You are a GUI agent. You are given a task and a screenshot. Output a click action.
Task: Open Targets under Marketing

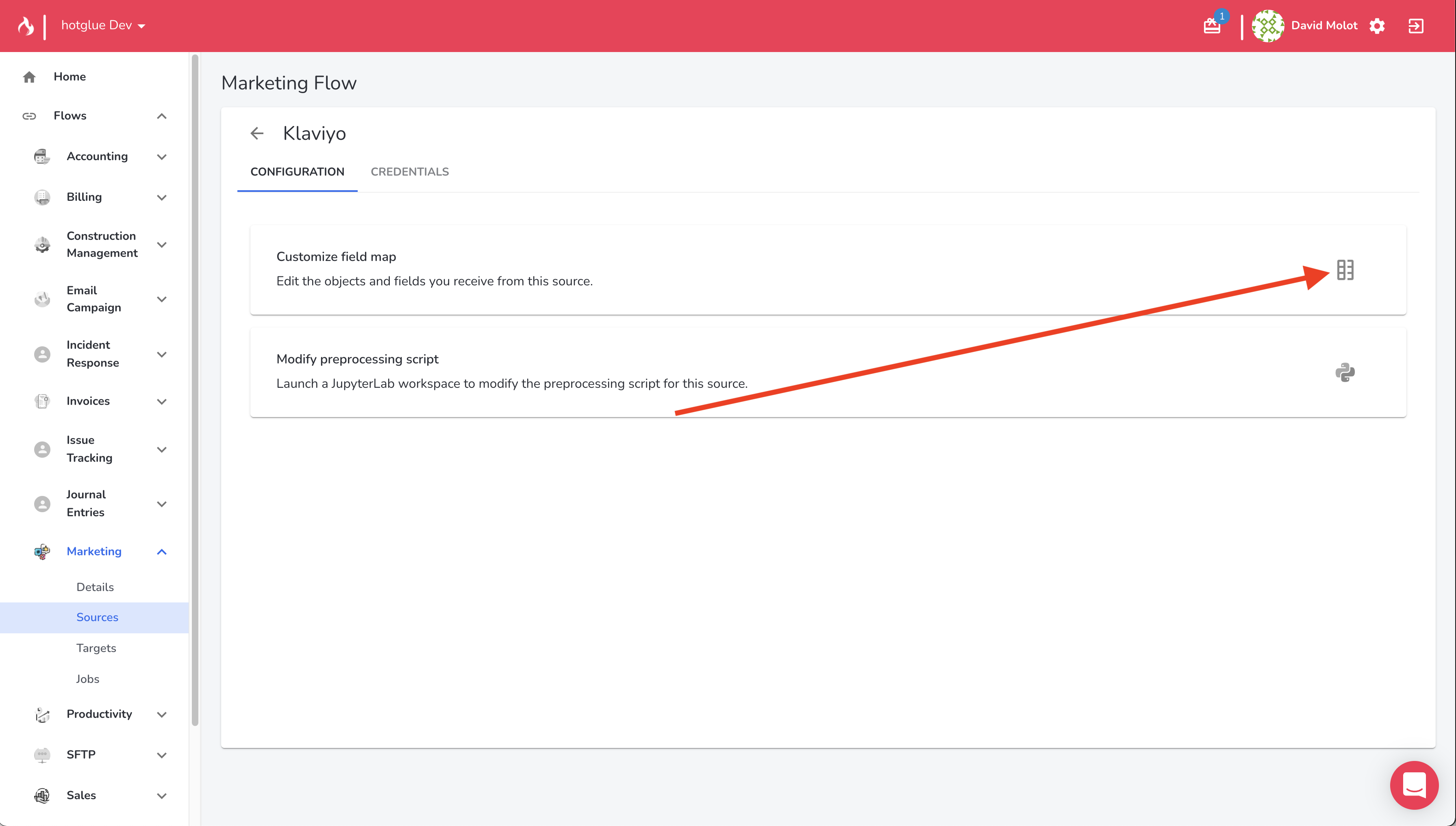[x=96, y=648]
